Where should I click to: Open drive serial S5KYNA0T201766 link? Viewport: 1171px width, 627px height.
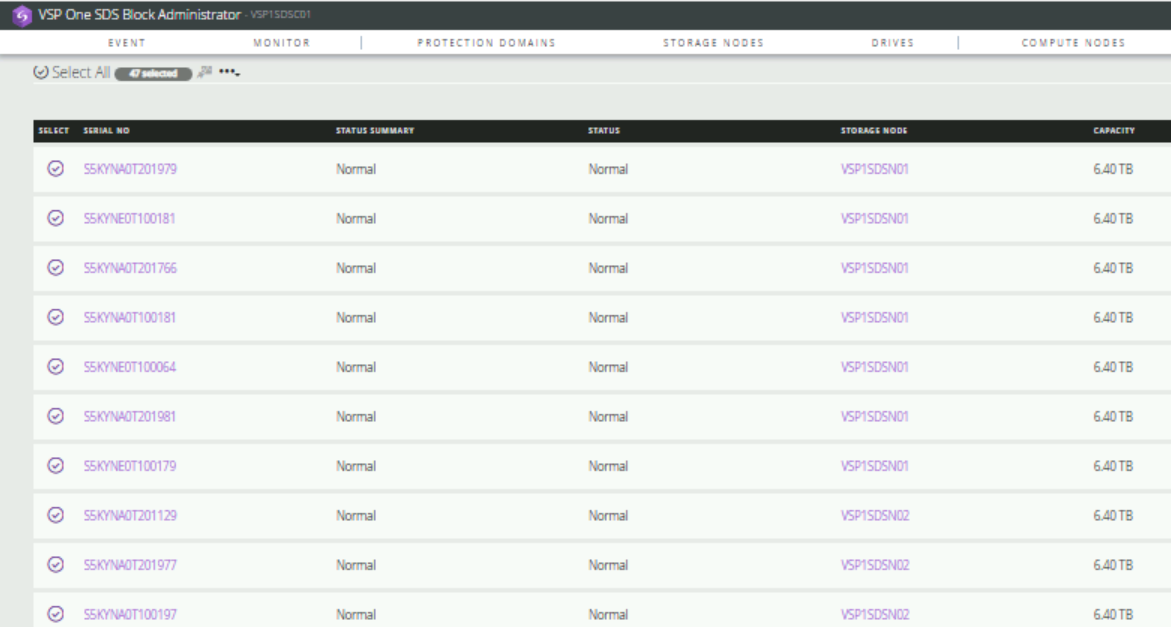coord(130,268)
